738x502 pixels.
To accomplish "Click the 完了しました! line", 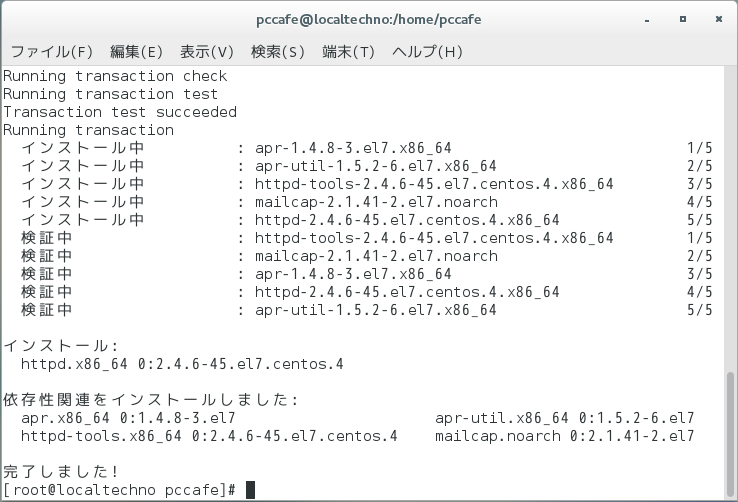I will (61, 471).
